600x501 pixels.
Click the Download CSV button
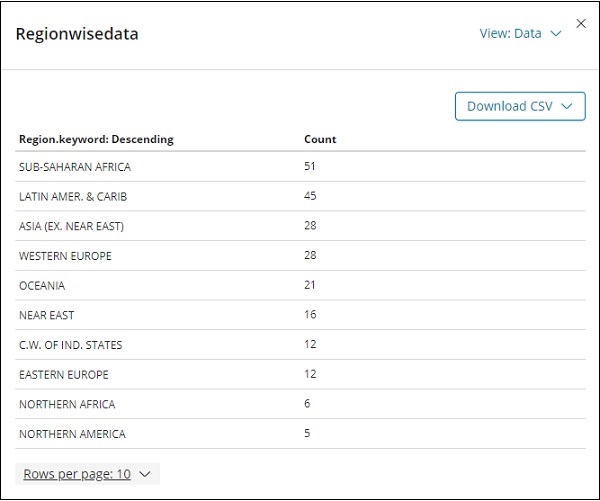tap(519, 106)
